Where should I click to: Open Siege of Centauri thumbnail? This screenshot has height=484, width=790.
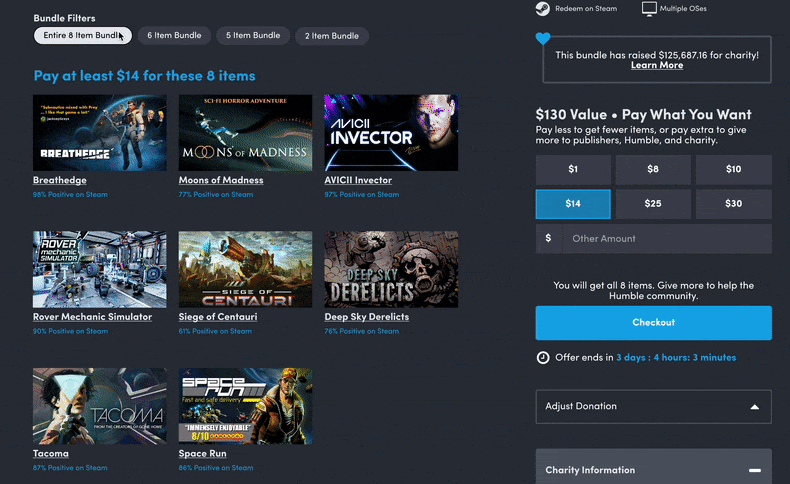[245, 269]
